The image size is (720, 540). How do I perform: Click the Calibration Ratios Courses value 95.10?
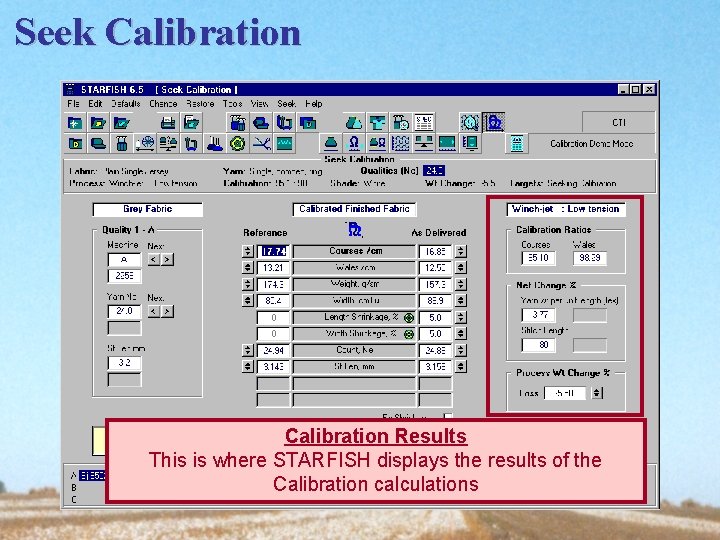[x=538, y=258]
